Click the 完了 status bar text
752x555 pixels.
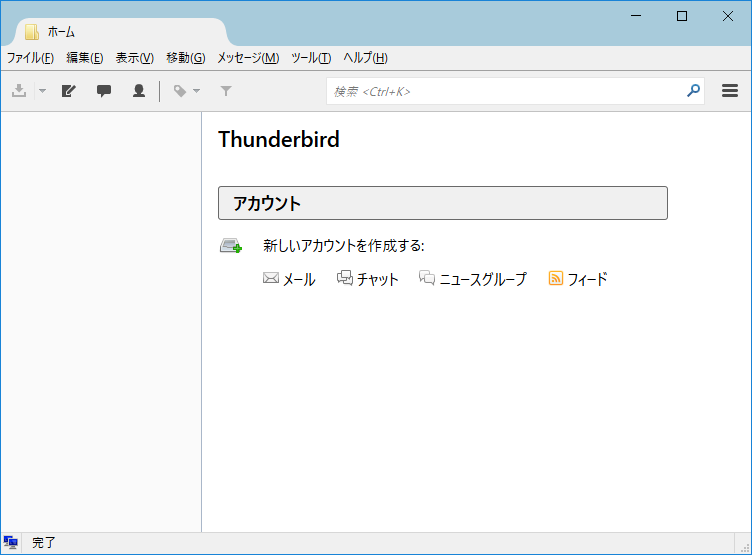point(44,543)
